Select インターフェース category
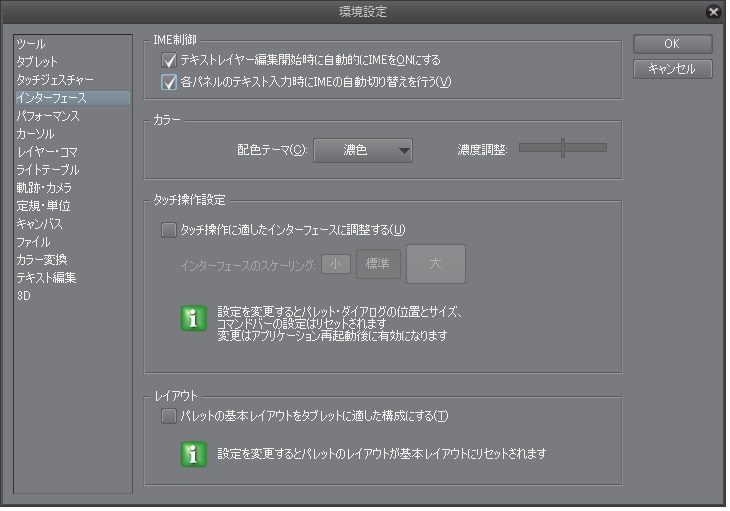The width and height of the screenshot is (730, 511). tap(72, 98)
